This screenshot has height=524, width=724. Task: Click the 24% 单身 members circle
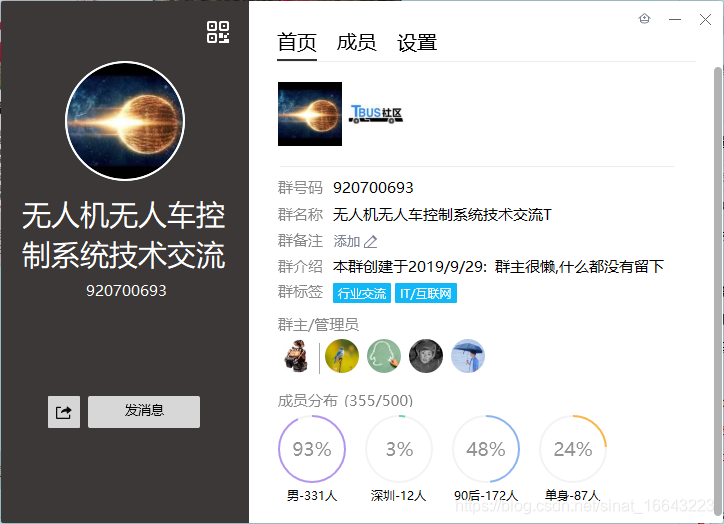(x=573, y=449)
